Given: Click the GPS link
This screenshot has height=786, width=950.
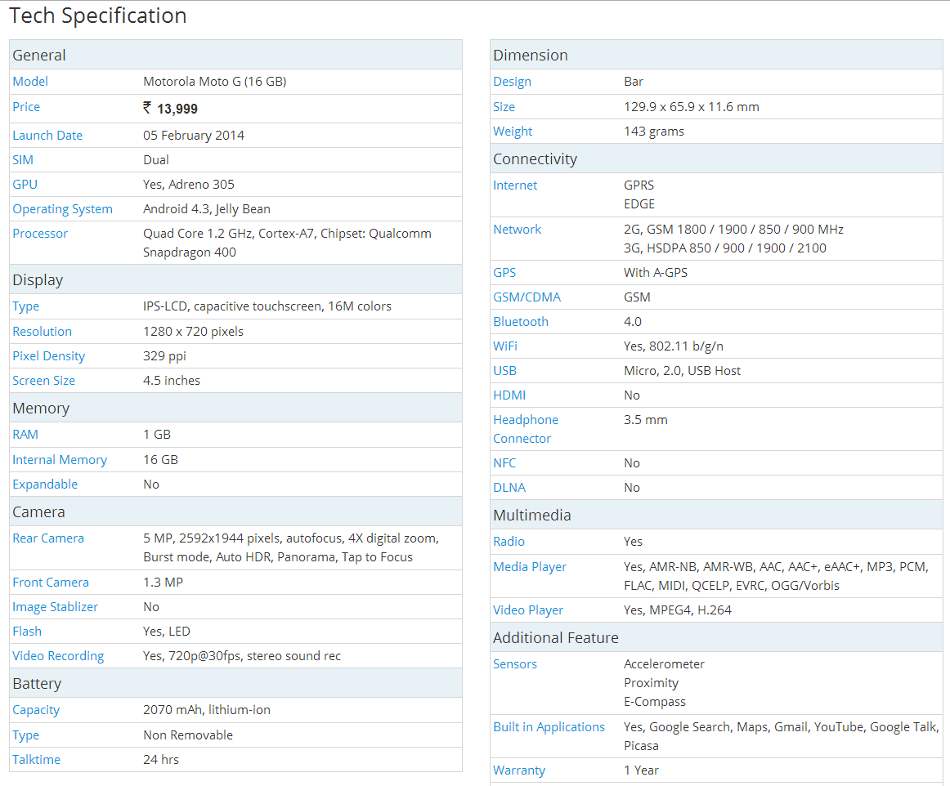Looking at the screenshot, I should (505, 273).
